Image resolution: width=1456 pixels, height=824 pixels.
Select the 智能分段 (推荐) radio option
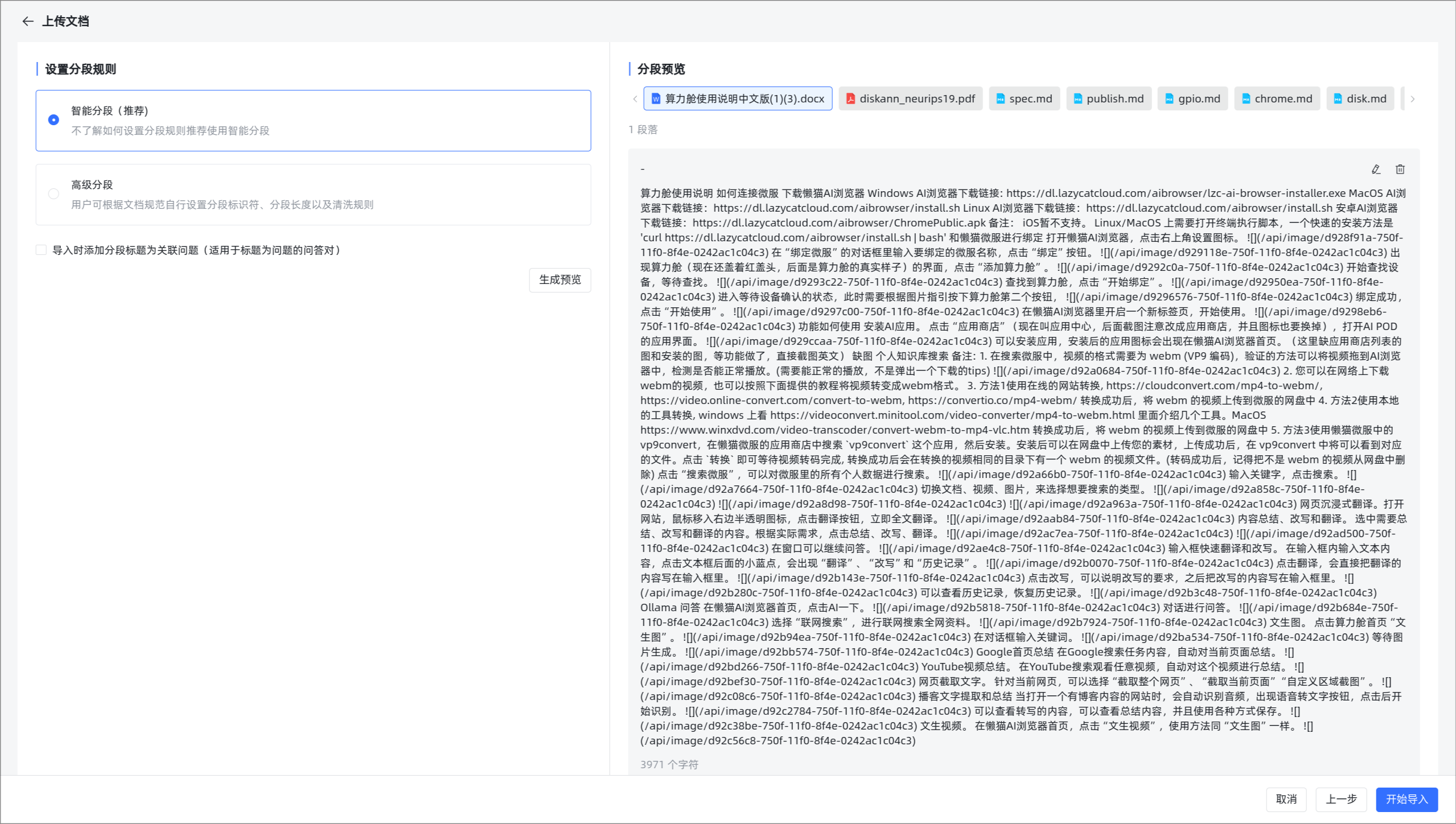point(54,120)
